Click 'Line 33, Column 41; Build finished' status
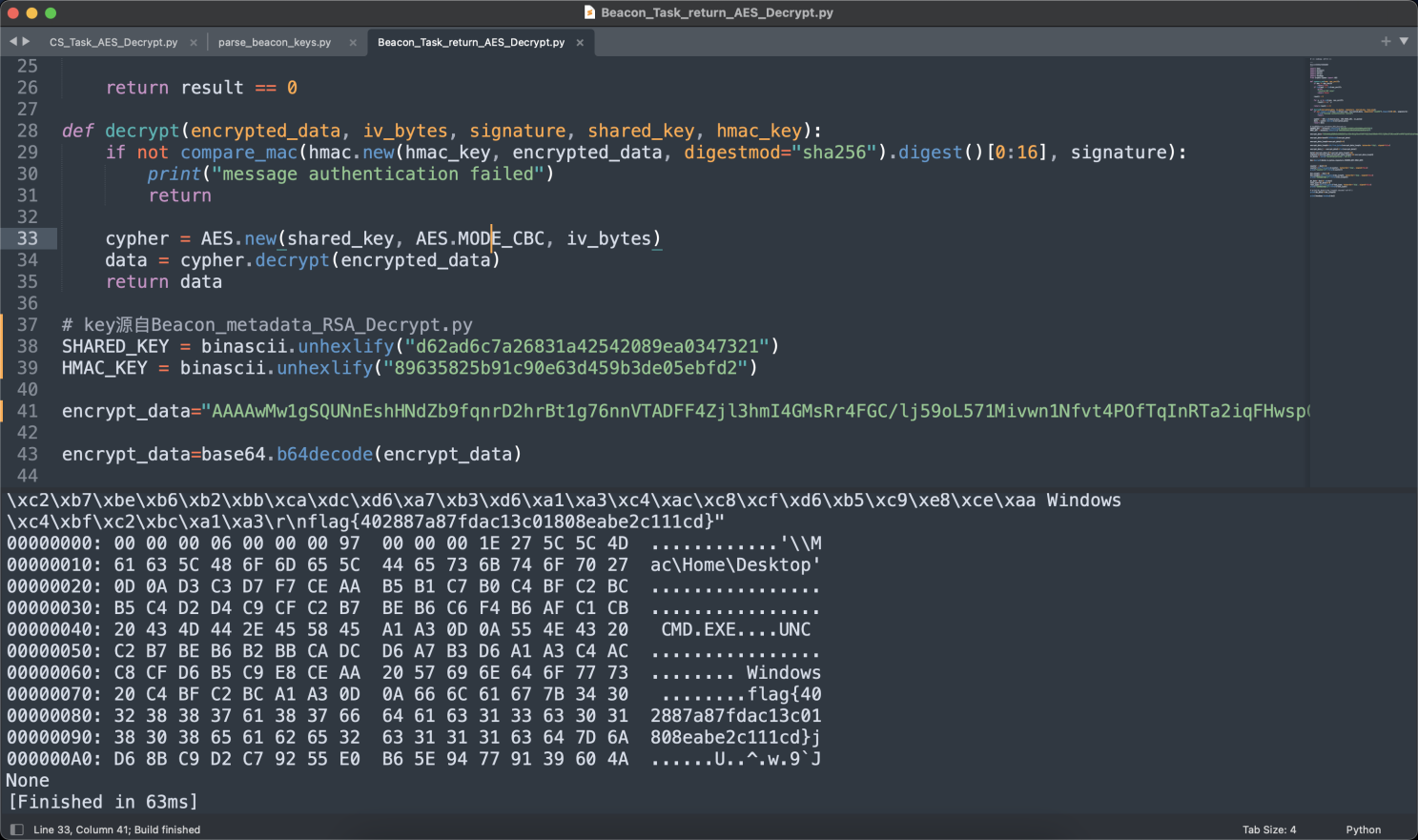1418x840 pixels. pyautogui.click(x=116, y=830)
